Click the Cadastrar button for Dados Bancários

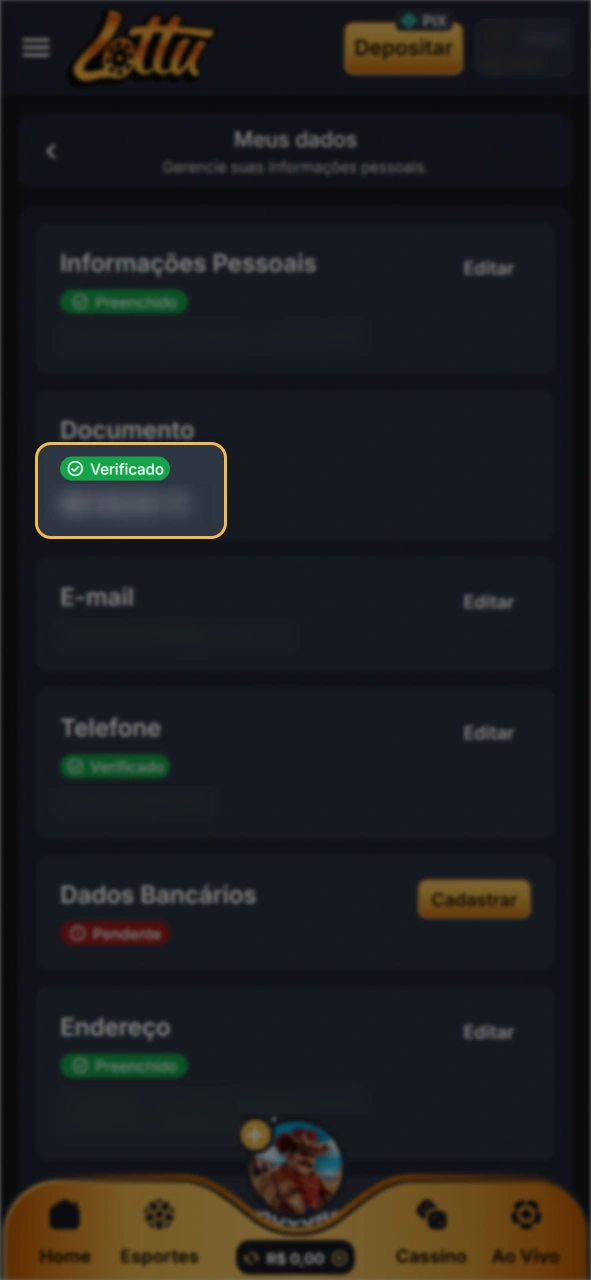click(x=474, y=900)
